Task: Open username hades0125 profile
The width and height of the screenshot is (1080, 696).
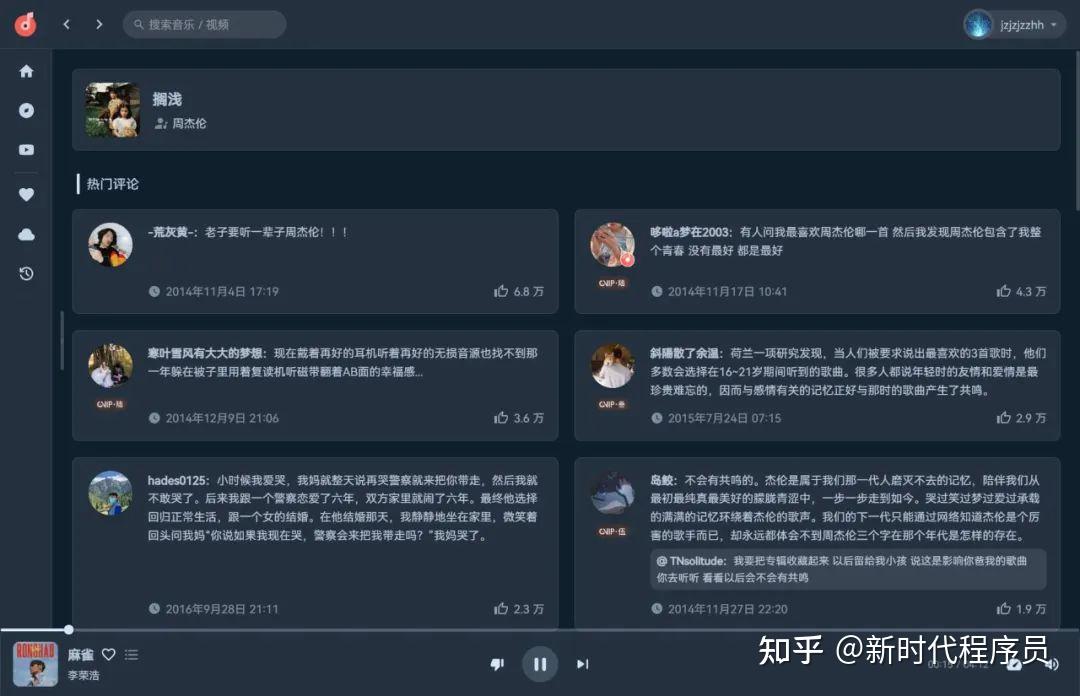Action: (177, 480)
